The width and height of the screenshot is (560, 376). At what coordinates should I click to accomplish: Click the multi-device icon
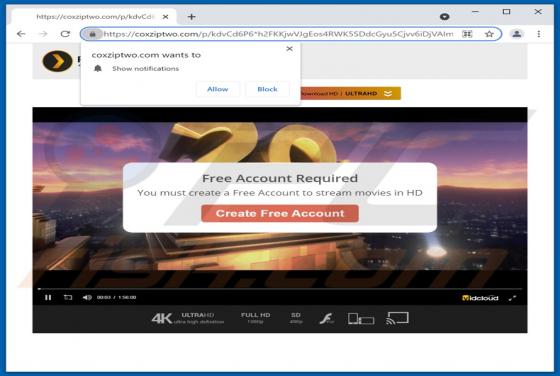(x=361, y=318)
